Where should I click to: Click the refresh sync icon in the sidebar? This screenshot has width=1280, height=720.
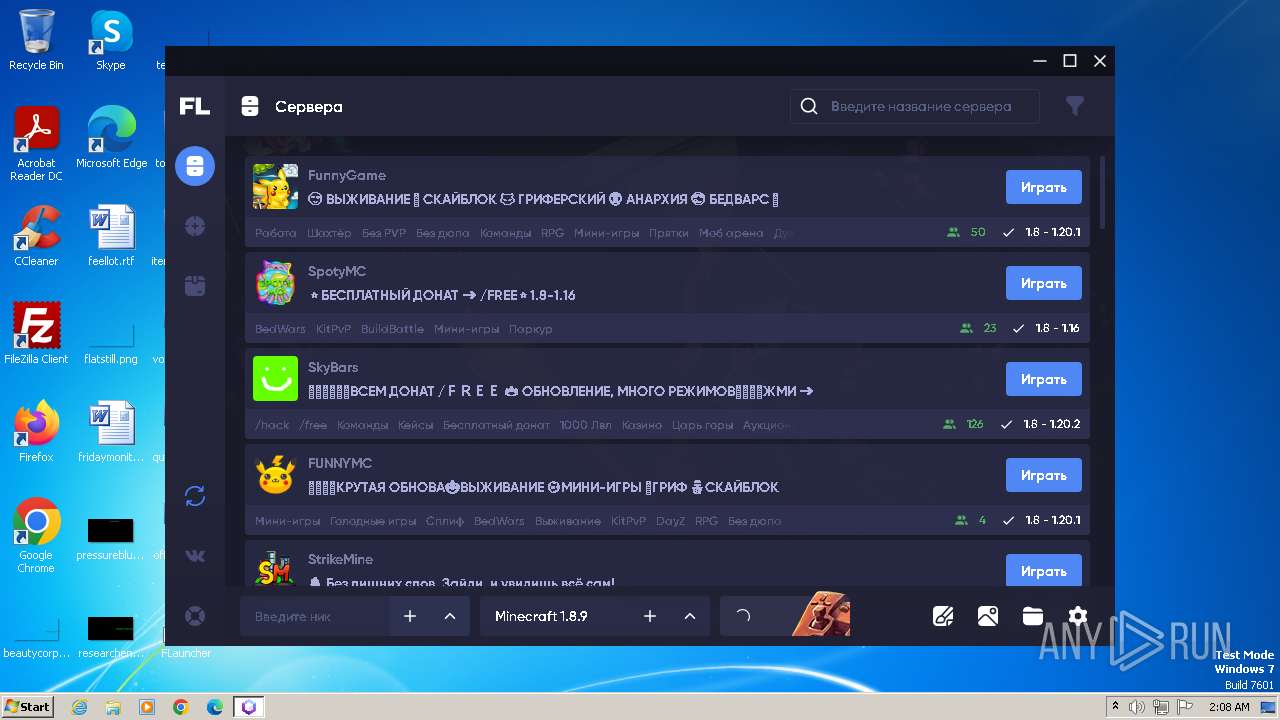pos(195,496)
